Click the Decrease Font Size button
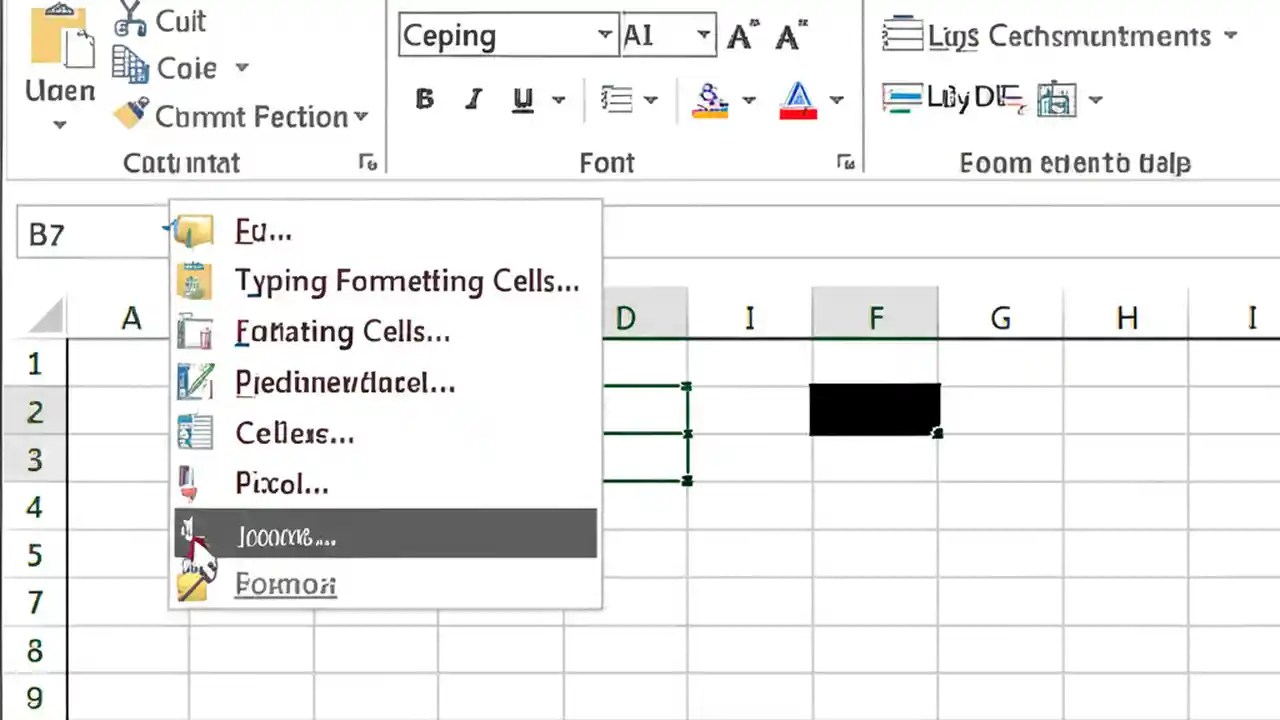Screen dimensions: 1280x720 [789, 35]
